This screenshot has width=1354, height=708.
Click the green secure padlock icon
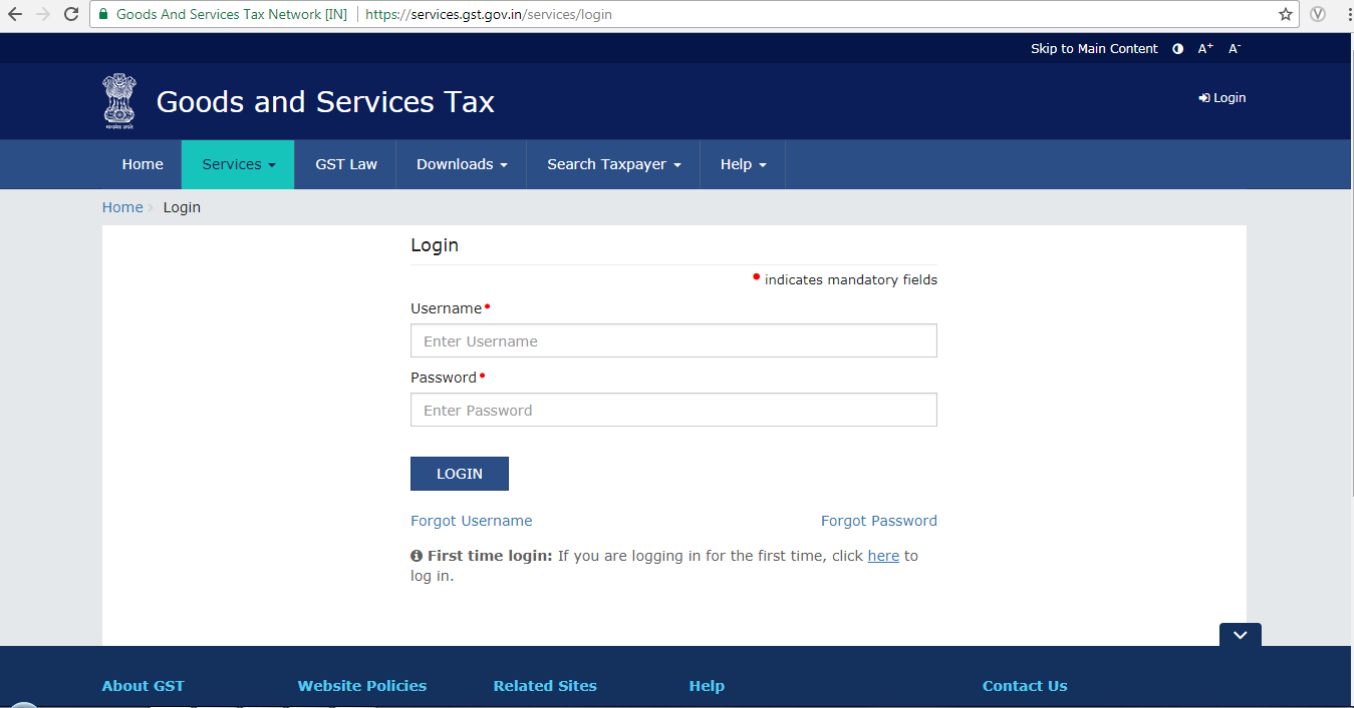(x=103, y=14)
